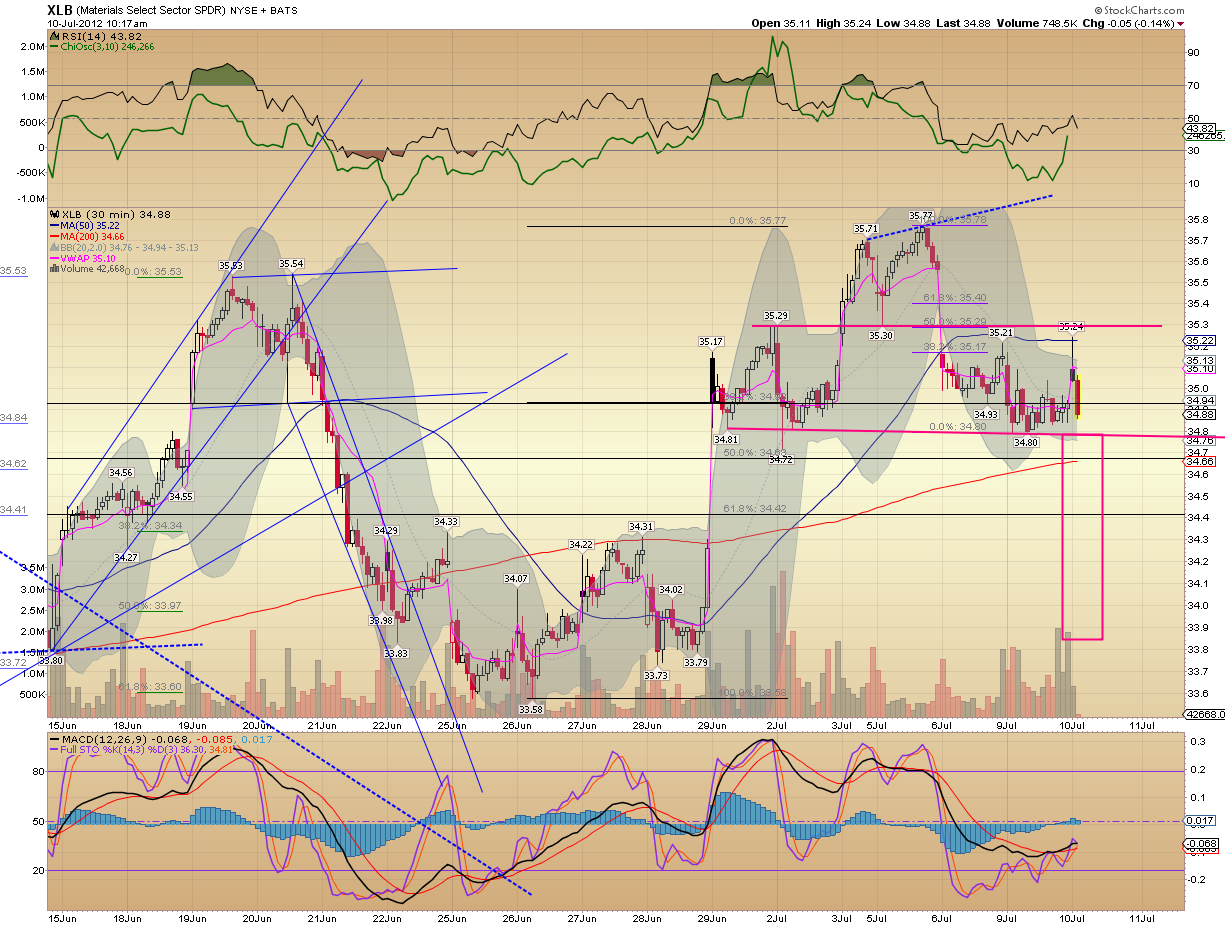The height and width of the screenshot is (928, 1225).
Task: Click the "61.8%: 35.40" Fibonacci label
Action: 955,298
